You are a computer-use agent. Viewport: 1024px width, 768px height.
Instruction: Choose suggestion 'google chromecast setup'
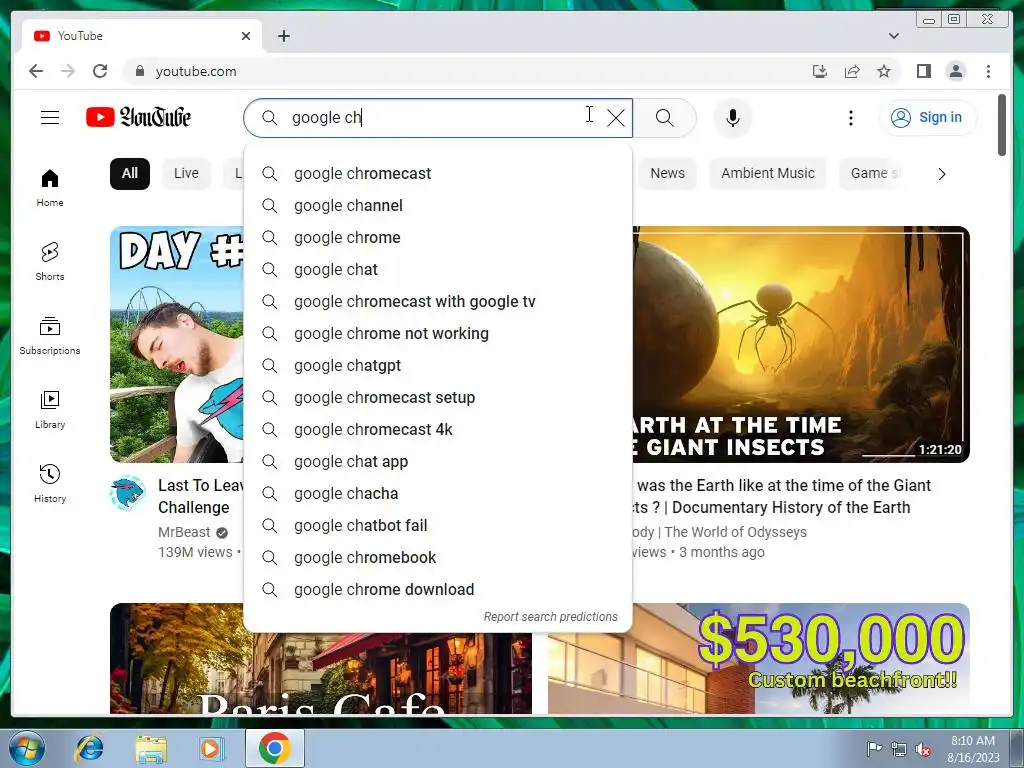pos(438,398)
